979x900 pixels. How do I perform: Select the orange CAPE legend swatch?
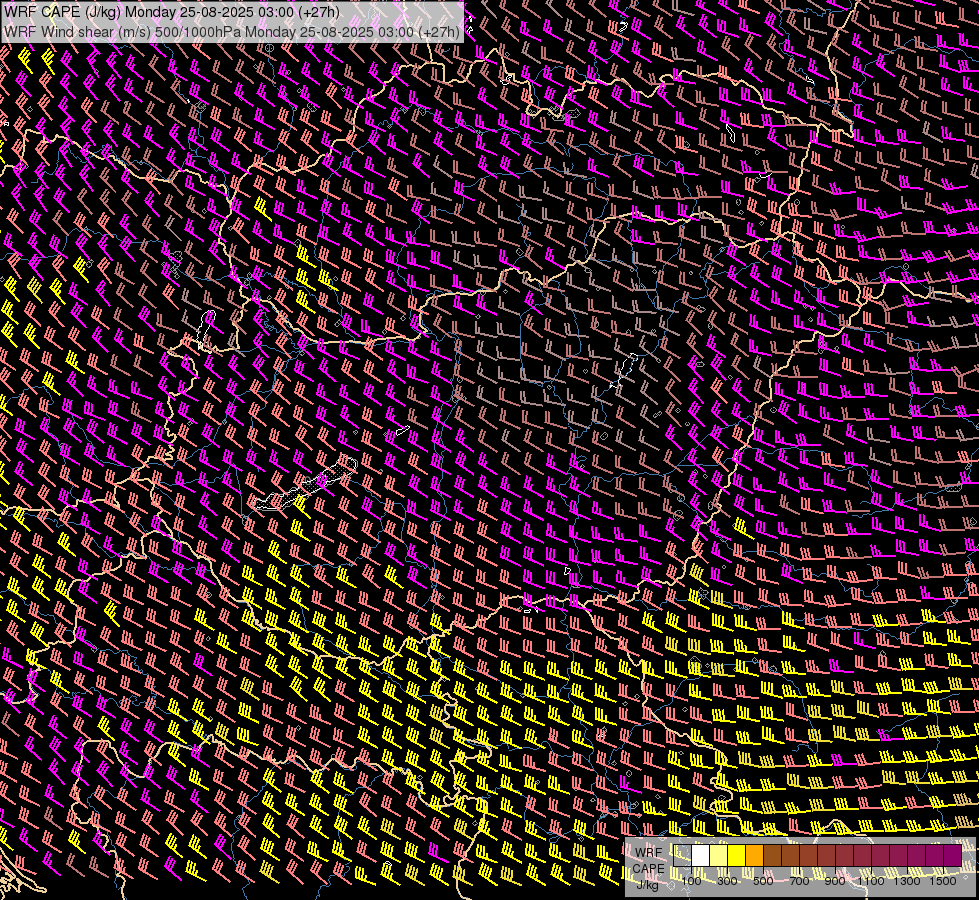click(x=754, y=855)
